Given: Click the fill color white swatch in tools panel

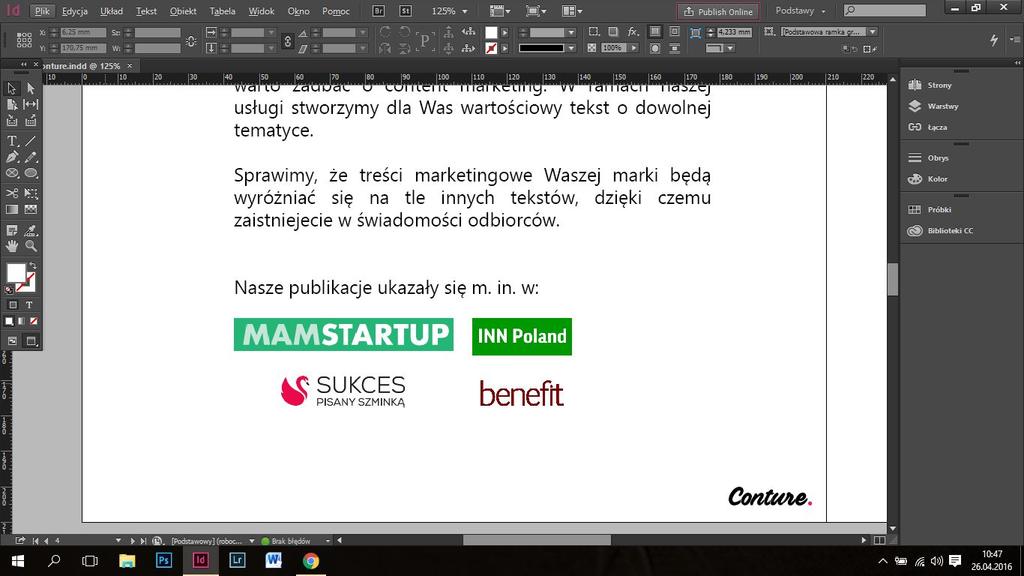Looking at the screenshot, I should coord(15,273).
